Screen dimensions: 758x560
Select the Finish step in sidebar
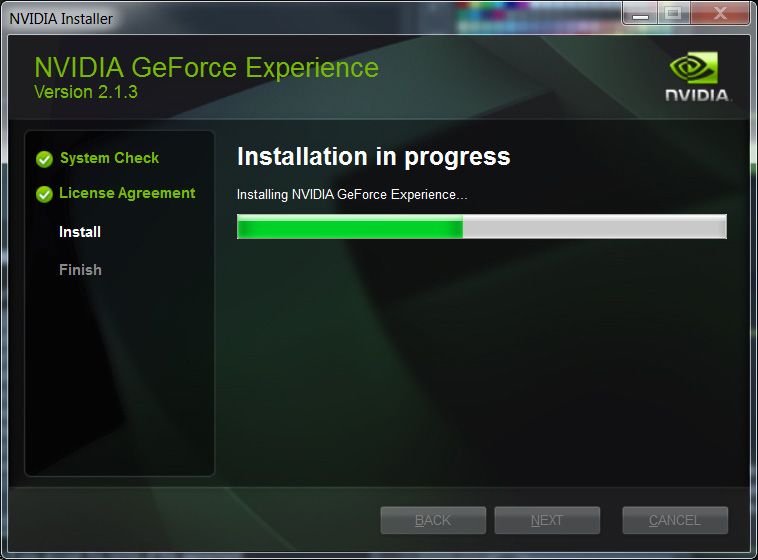(80, 270)
